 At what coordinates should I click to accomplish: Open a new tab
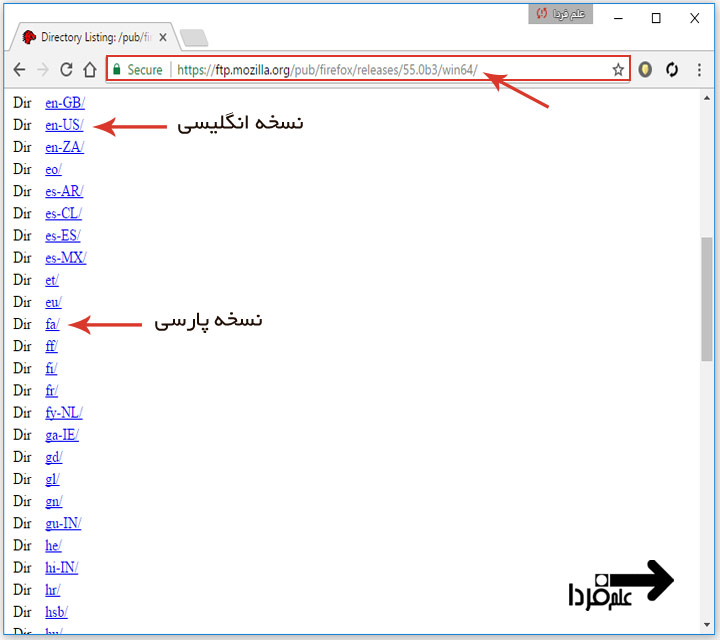tap(194, 38)
